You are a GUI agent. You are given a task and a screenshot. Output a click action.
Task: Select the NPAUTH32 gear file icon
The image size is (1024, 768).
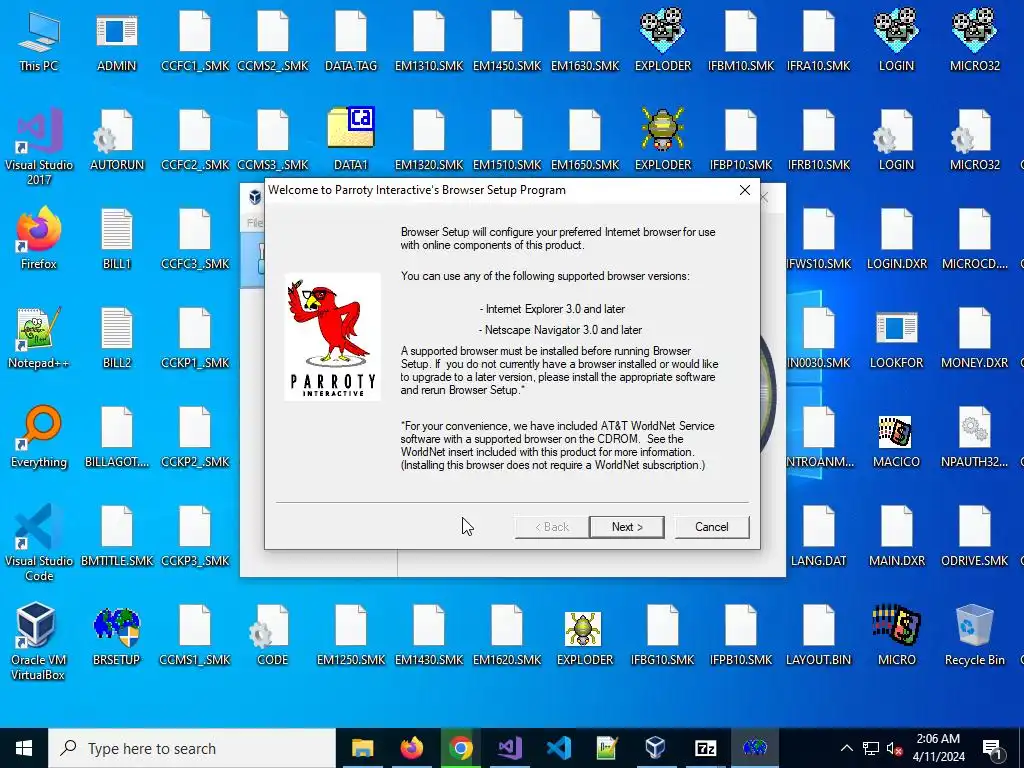coord(974,437)
